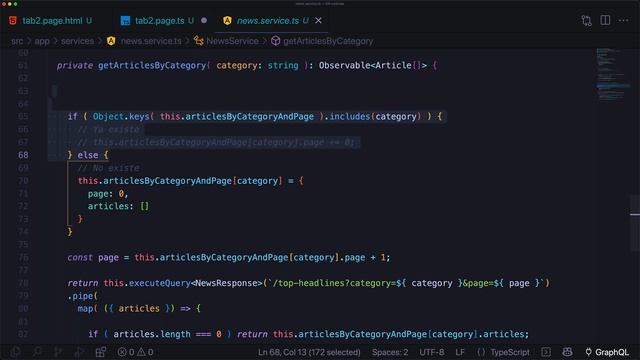640x360 pixels.
Task: Click the GraphQL status bar item
Action: coord(607,352)
